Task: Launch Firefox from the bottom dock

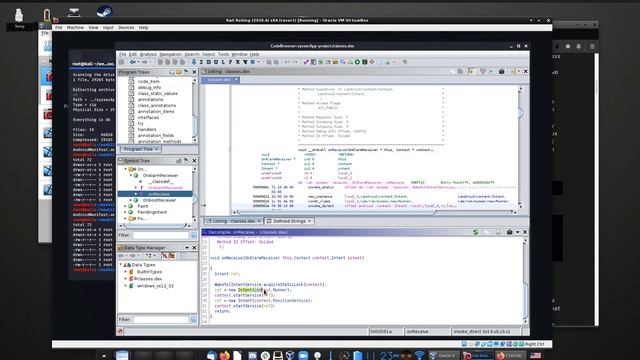Action: pyautogui.click(x=224, y=355)
